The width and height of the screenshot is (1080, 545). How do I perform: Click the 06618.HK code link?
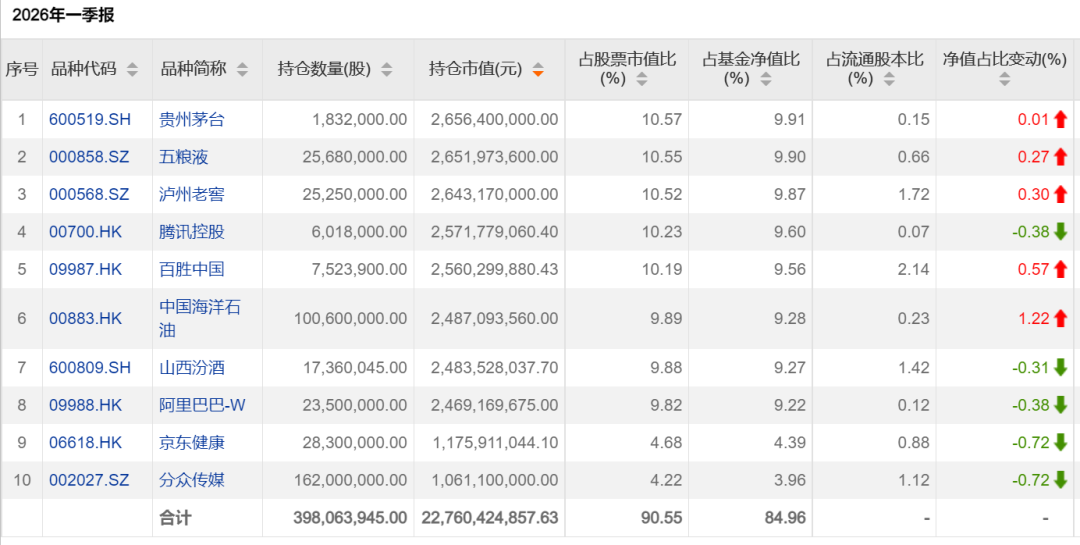[85, 442]
